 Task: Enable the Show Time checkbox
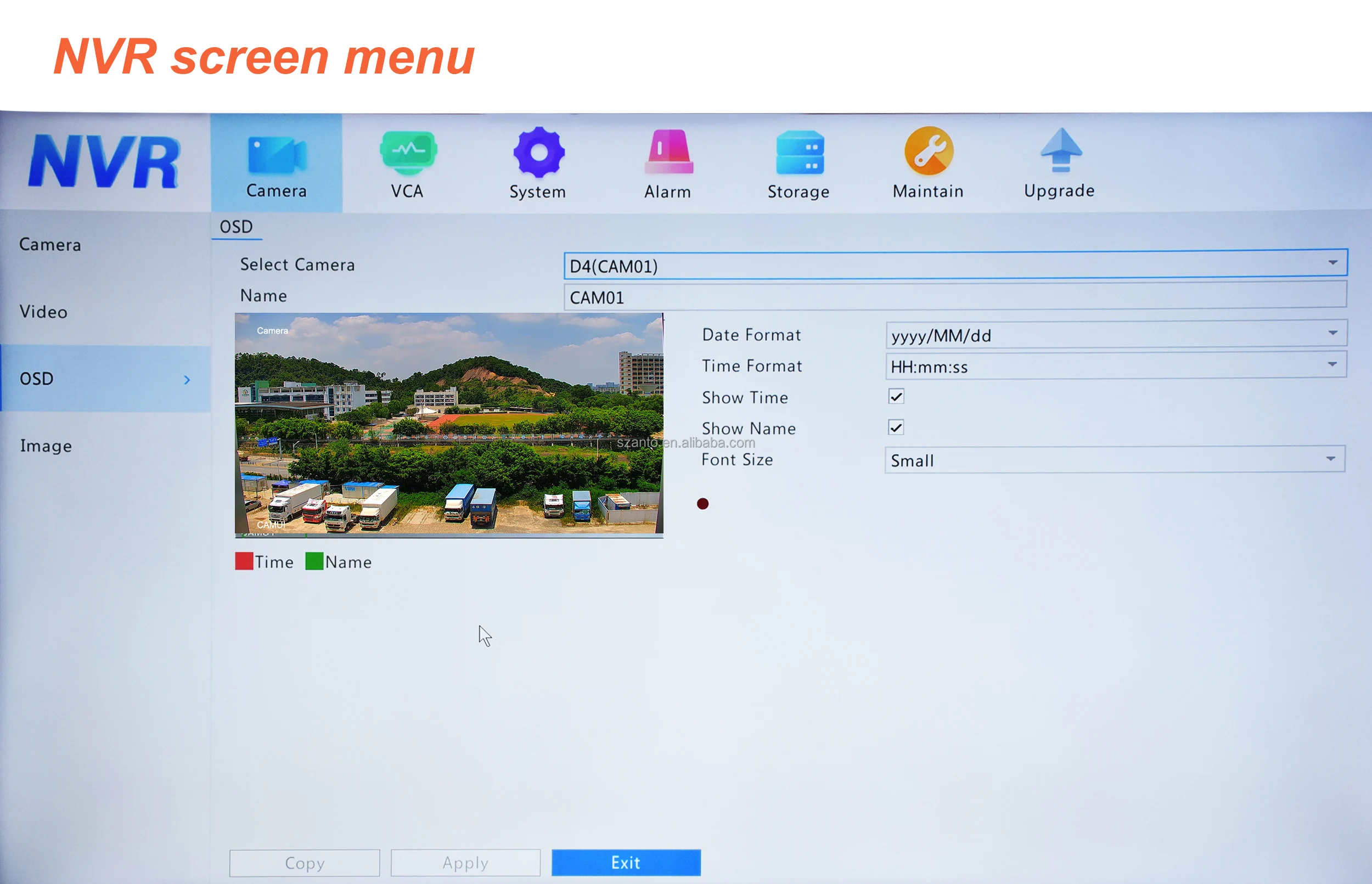(x=896, y=396)
